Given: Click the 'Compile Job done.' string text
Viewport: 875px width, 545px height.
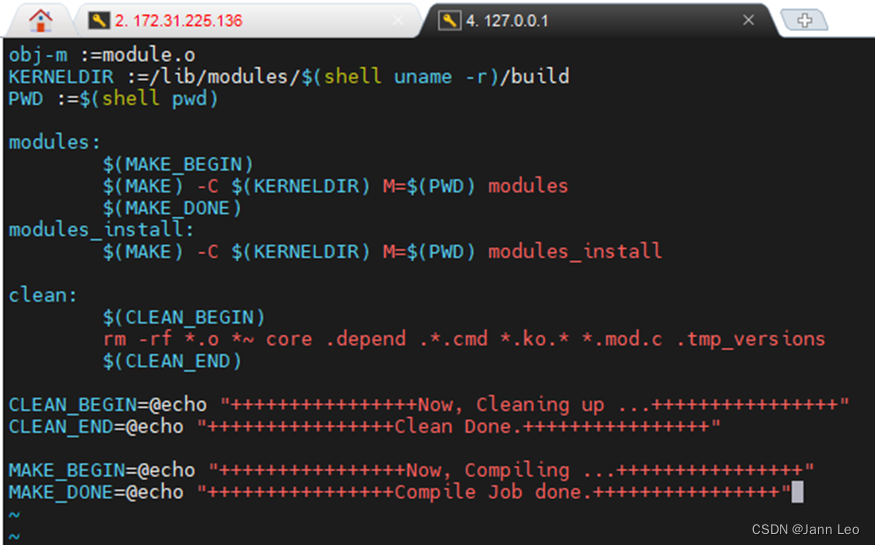Looking at the screenshot, I should [493, 492].
